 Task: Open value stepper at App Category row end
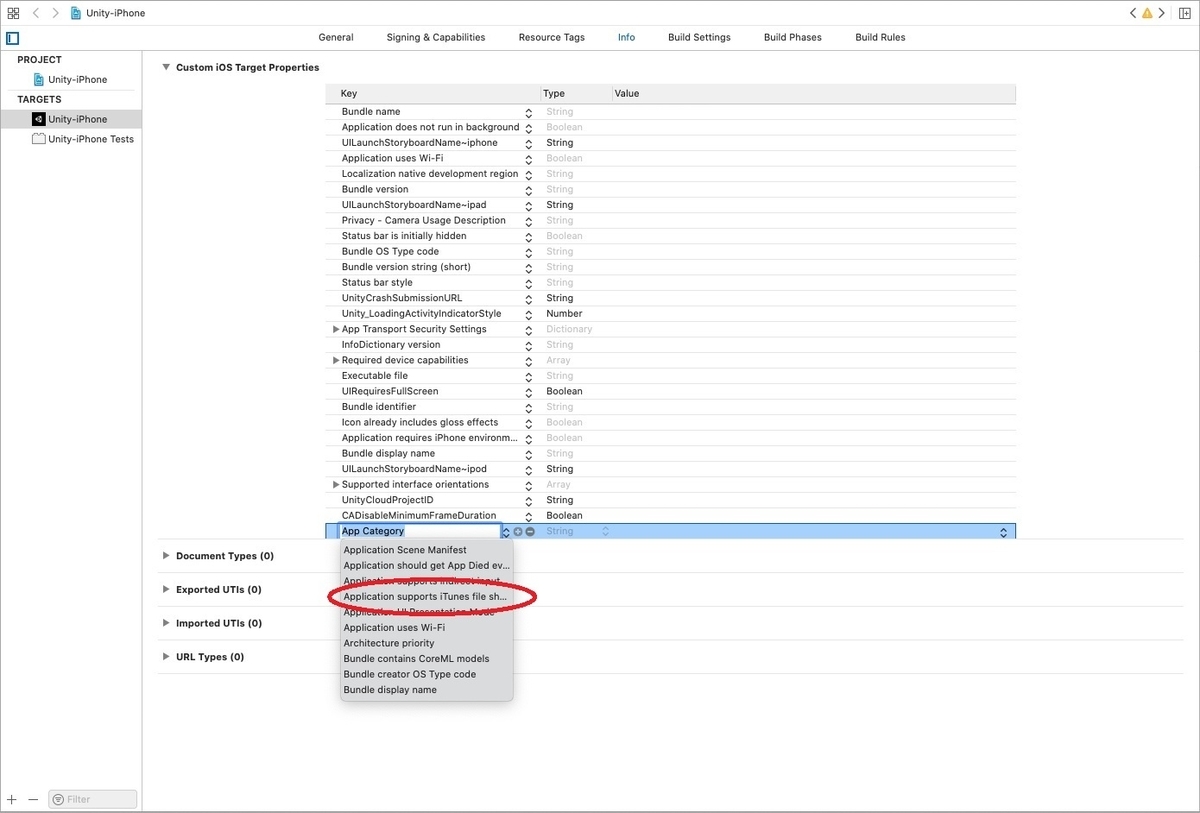click(1003, 532)
